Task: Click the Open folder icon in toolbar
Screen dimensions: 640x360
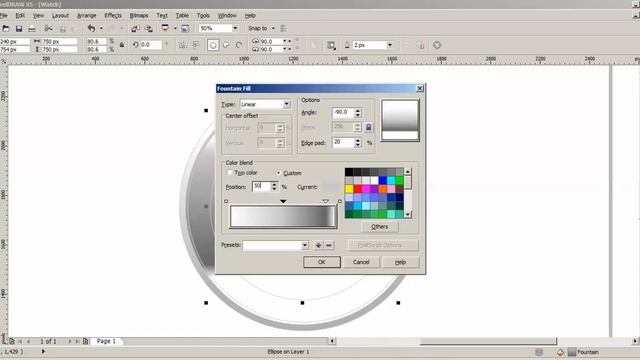Action: coord(6,29)
